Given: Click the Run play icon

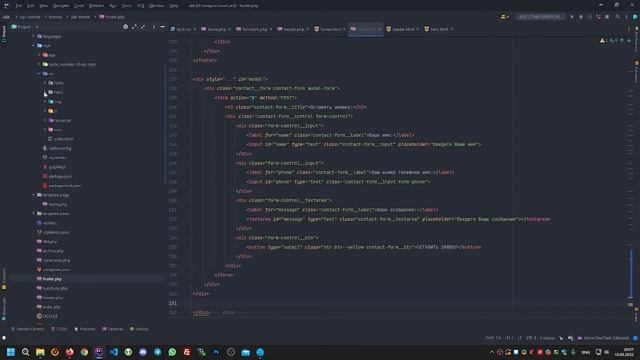Looking at the screenshot, I should click(572, 17).
